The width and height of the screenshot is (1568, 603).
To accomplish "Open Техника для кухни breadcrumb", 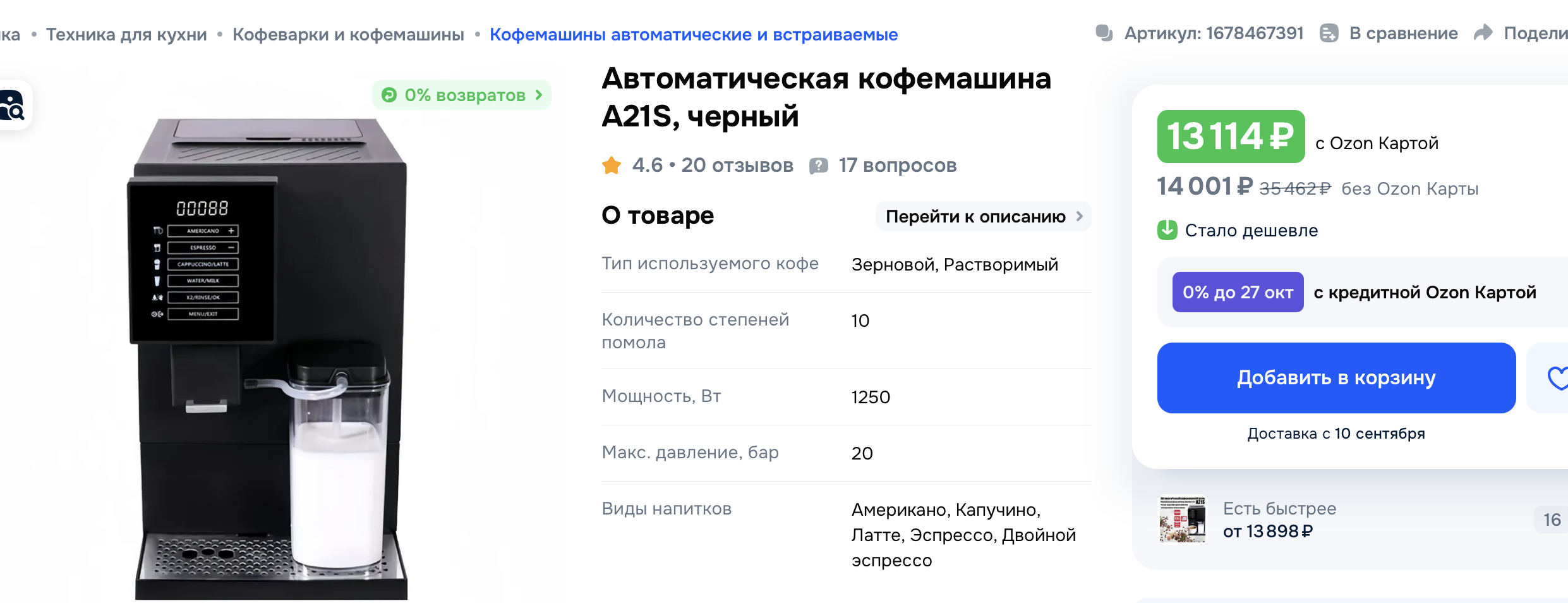I will tap(126, 34).
